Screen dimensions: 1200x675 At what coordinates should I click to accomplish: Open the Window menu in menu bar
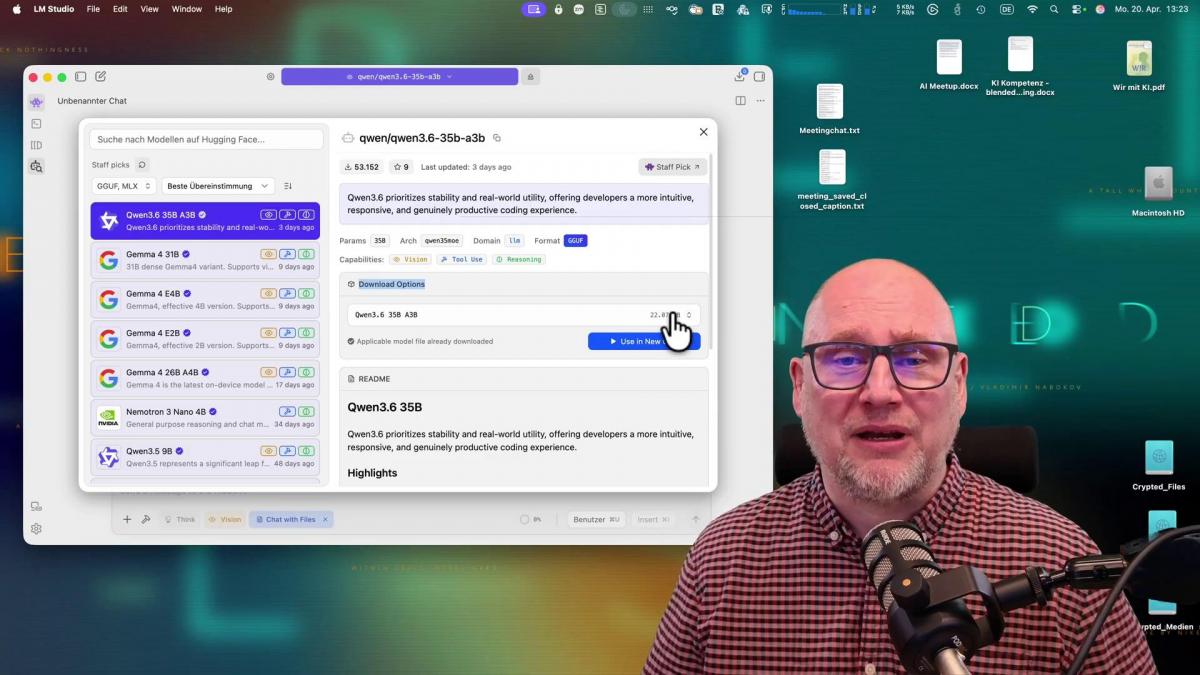pos(186,9)
